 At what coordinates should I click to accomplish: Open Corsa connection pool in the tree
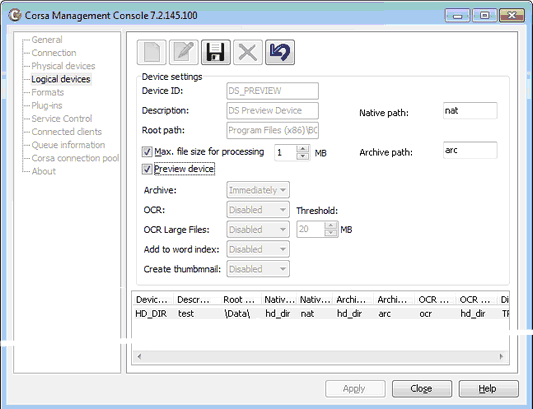(x=75, y=158)
